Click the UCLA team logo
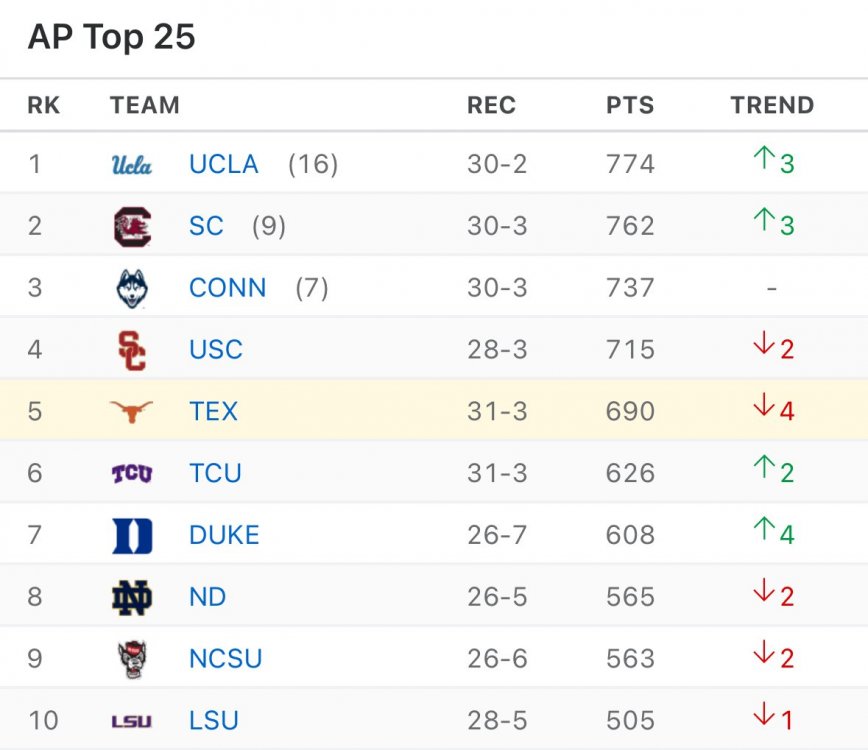Image resolution: width=868 pixels, height=750 pixels. (132, 164)
